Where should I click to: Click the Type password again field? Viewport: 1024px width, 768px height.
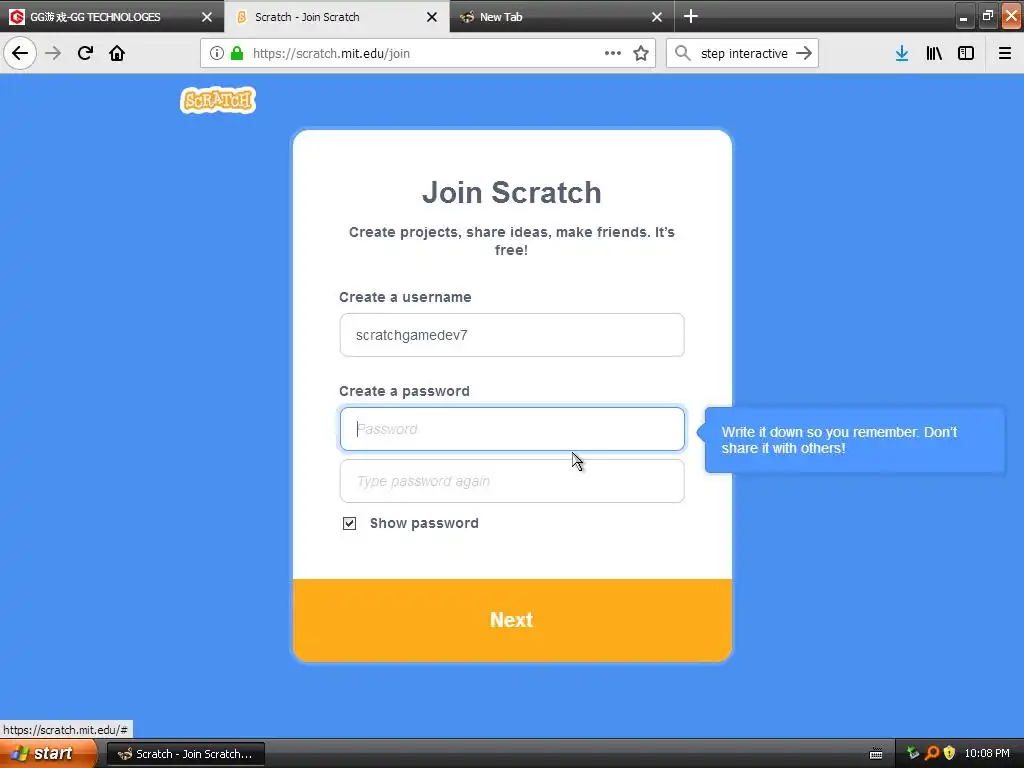512,481
